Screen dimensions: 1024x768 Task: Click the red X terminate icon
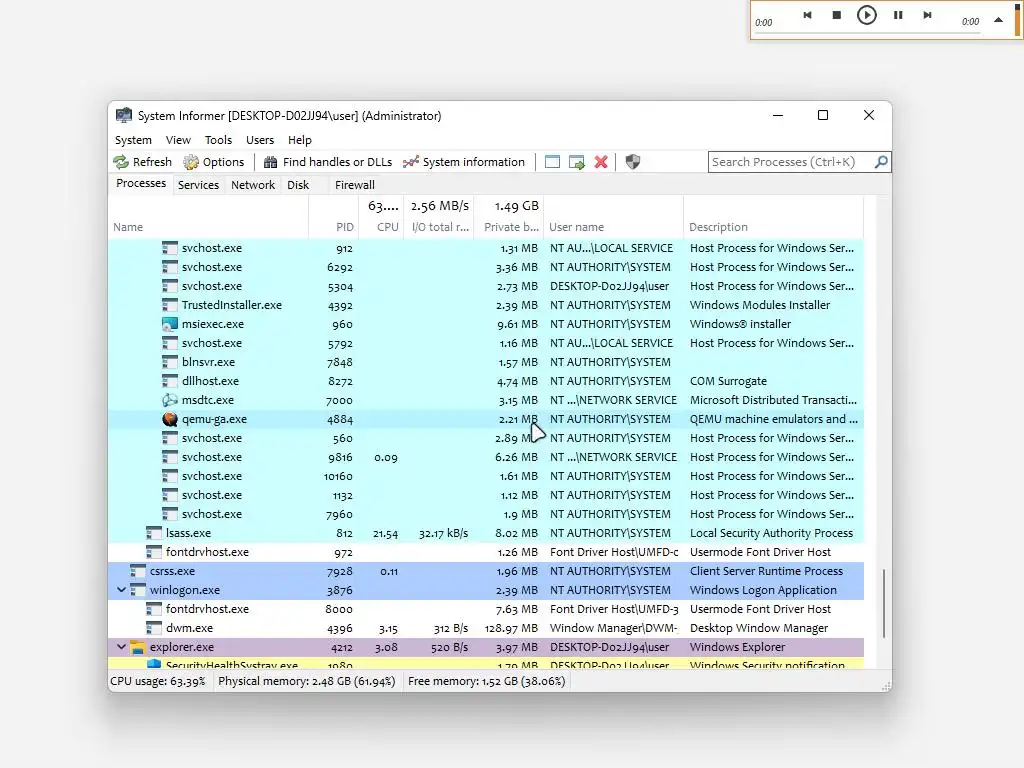(x=601, y=162)
